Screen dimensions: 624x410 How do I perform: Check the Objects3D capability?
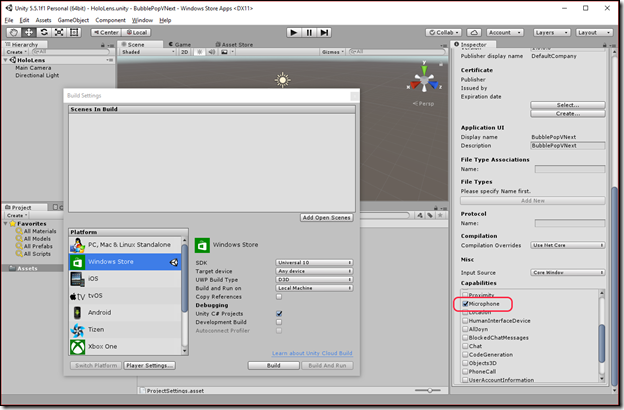tap(465, 363)
